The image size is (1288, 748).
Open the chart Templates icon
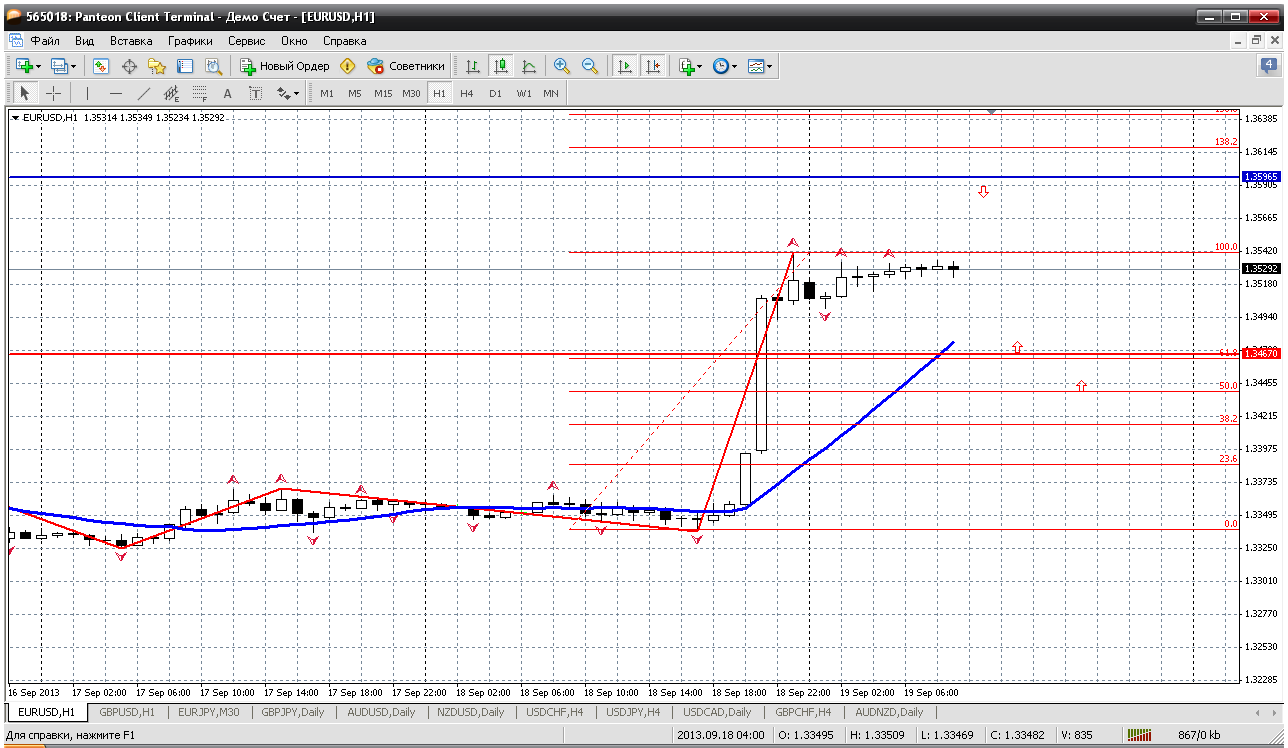pyautogui.click(x=755, y=66)
